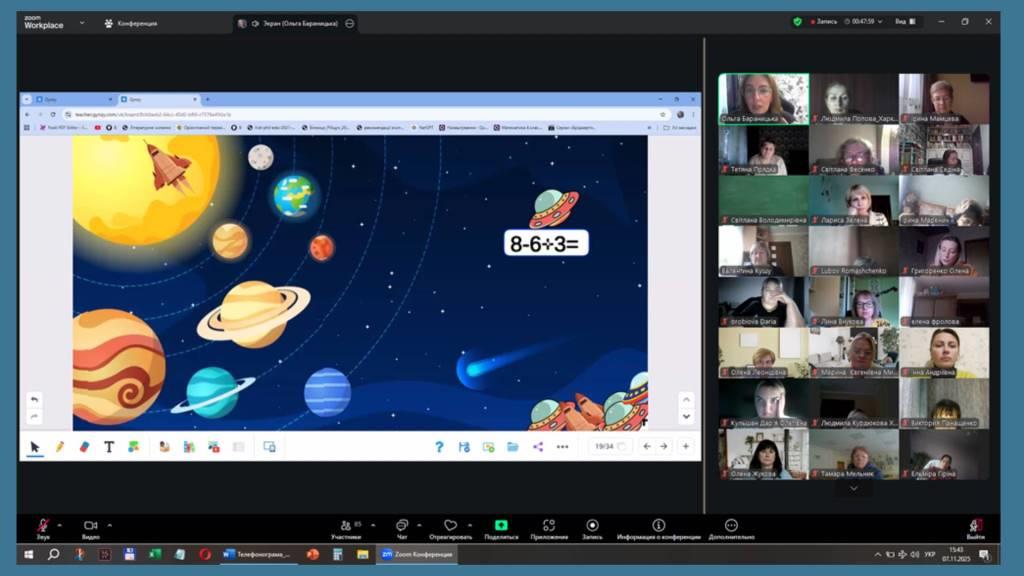Click the green Поделиться share screen icon
Image resolution: width=1024 pixels, height=576 pixels.
point(501,526)
